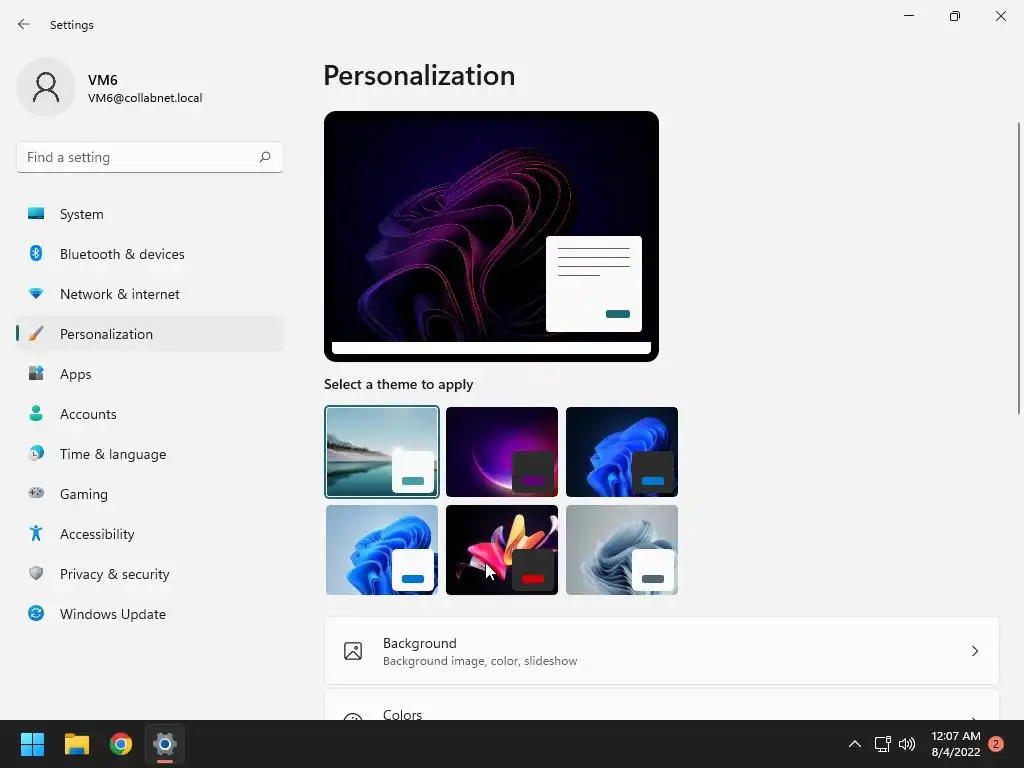This screenshot has height=768, width=1024.
Task: Click the Gaming controller icon
Action: (36, 493)
